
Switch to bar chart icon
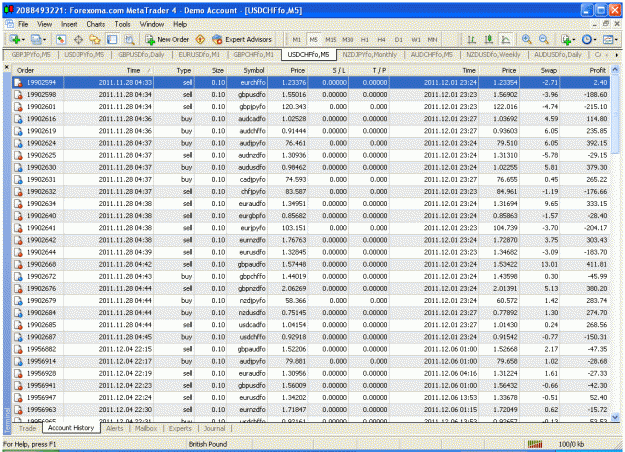pyautogui.click(x=472, y=39)
